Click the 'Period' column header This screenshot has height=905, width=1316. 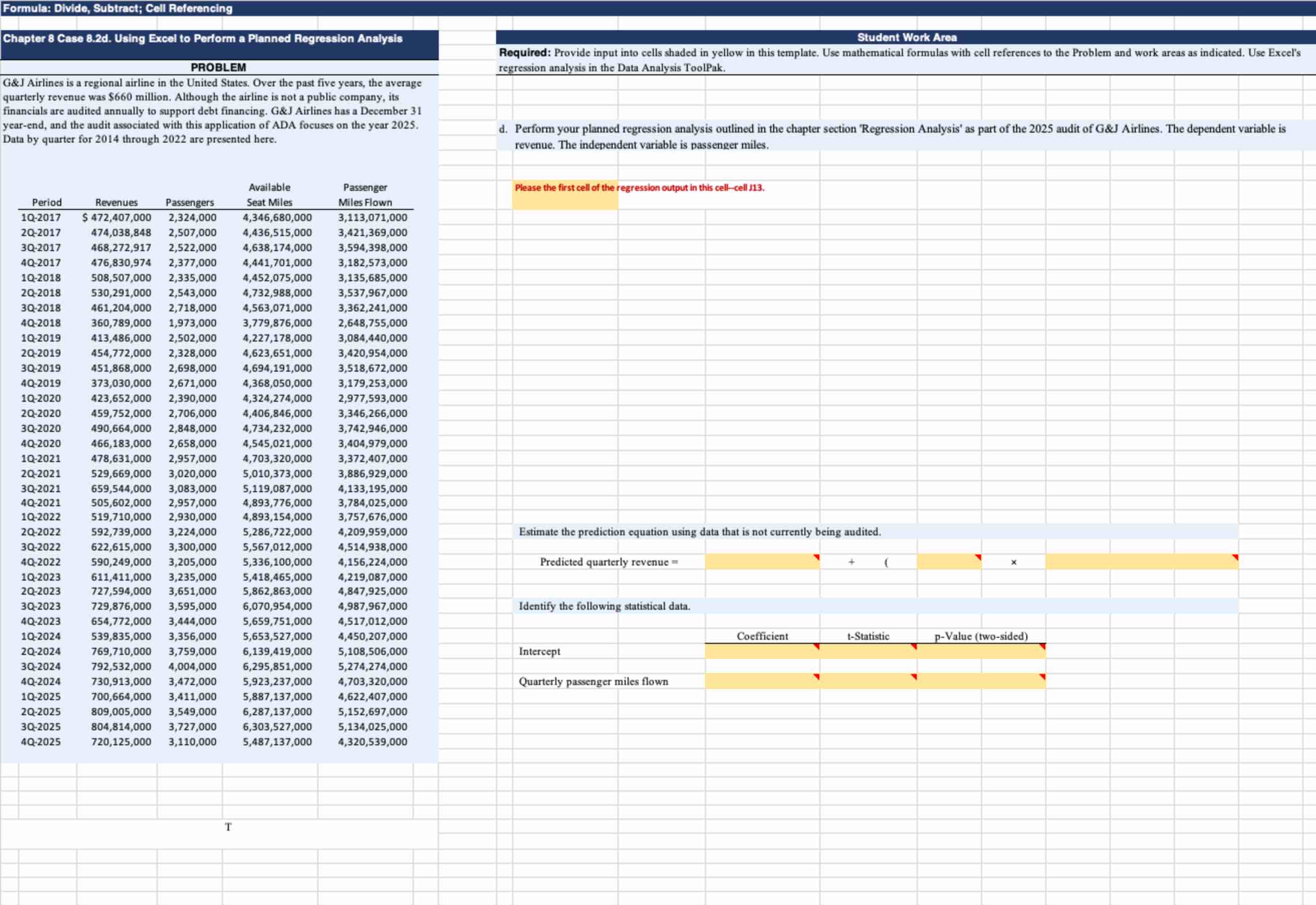(x=47, y=202)
